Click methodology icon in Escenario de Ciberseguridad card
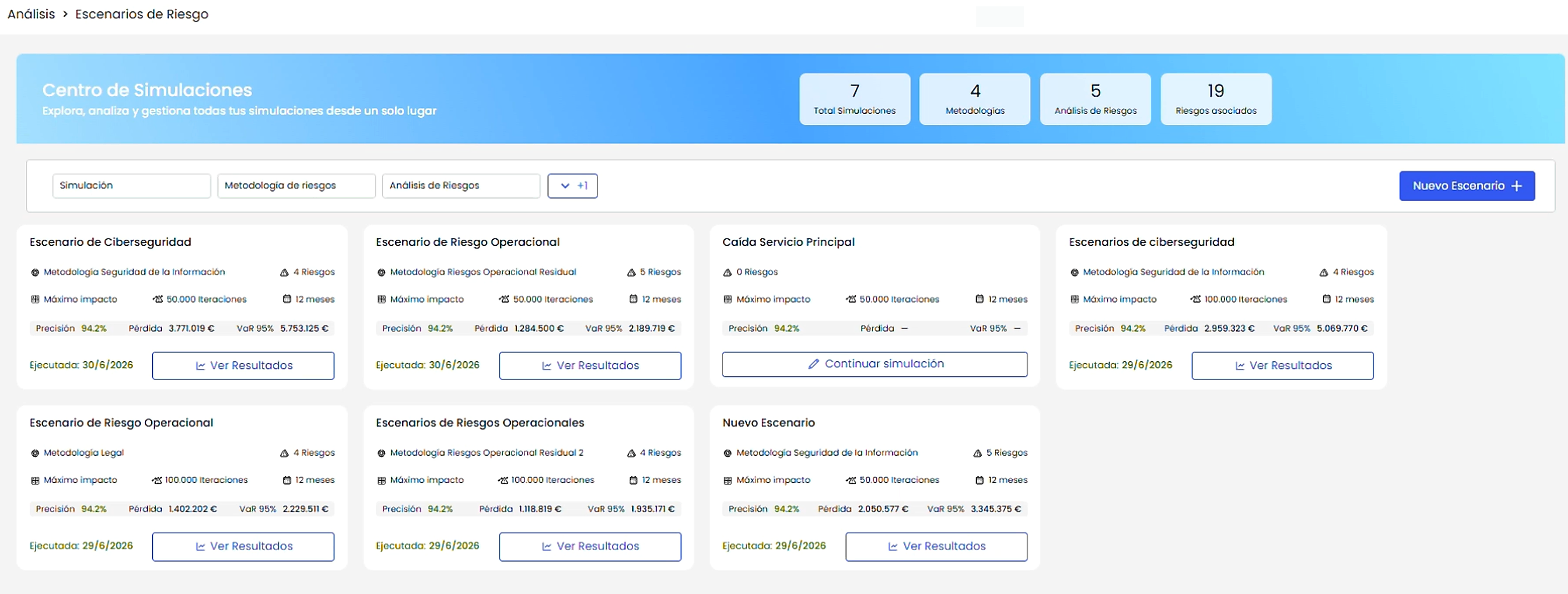1568x594 pixels. click(35, 272)
